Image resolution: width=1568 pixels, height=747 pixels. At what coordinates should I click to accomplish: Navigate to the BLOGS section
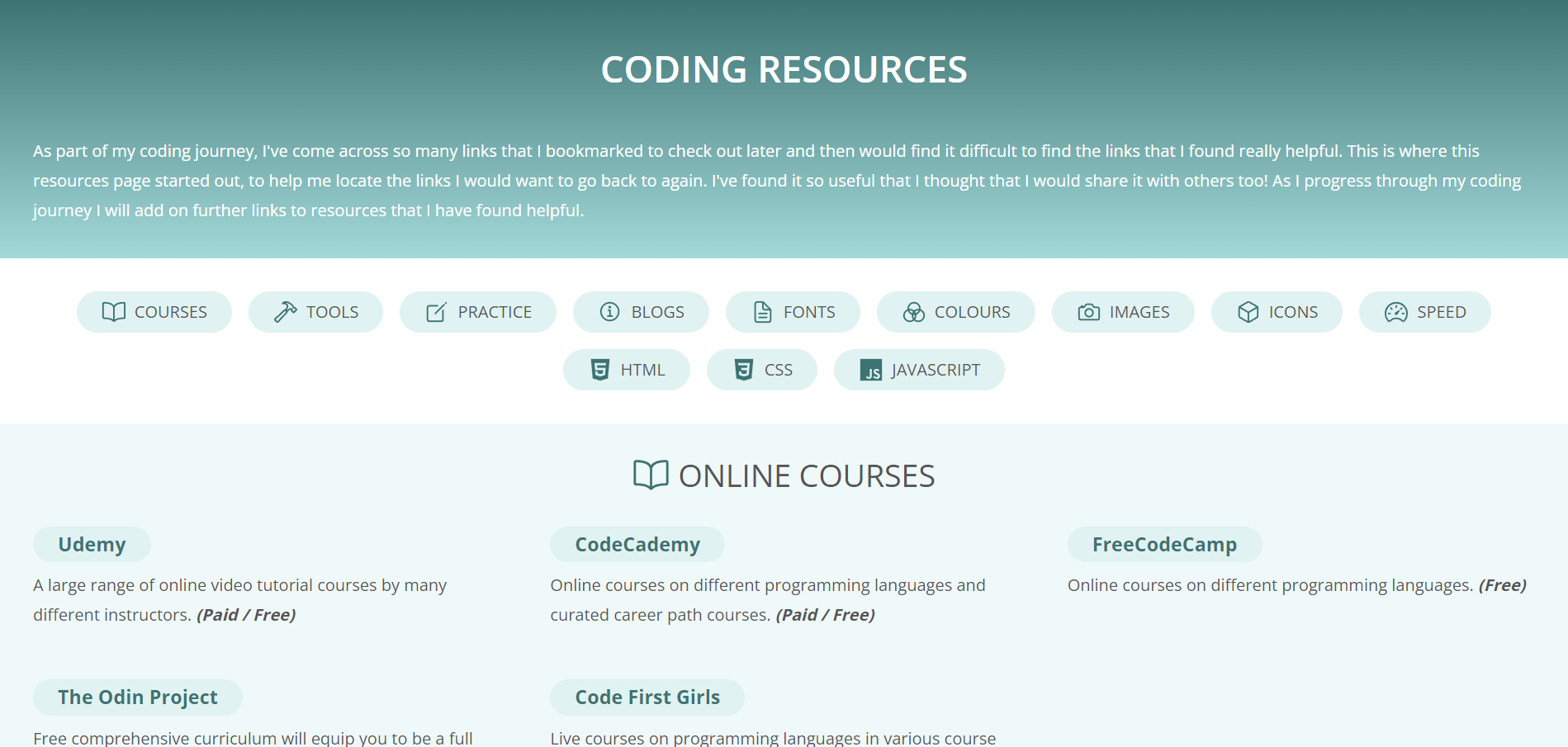pyautogui.click(x=641, y=312)
